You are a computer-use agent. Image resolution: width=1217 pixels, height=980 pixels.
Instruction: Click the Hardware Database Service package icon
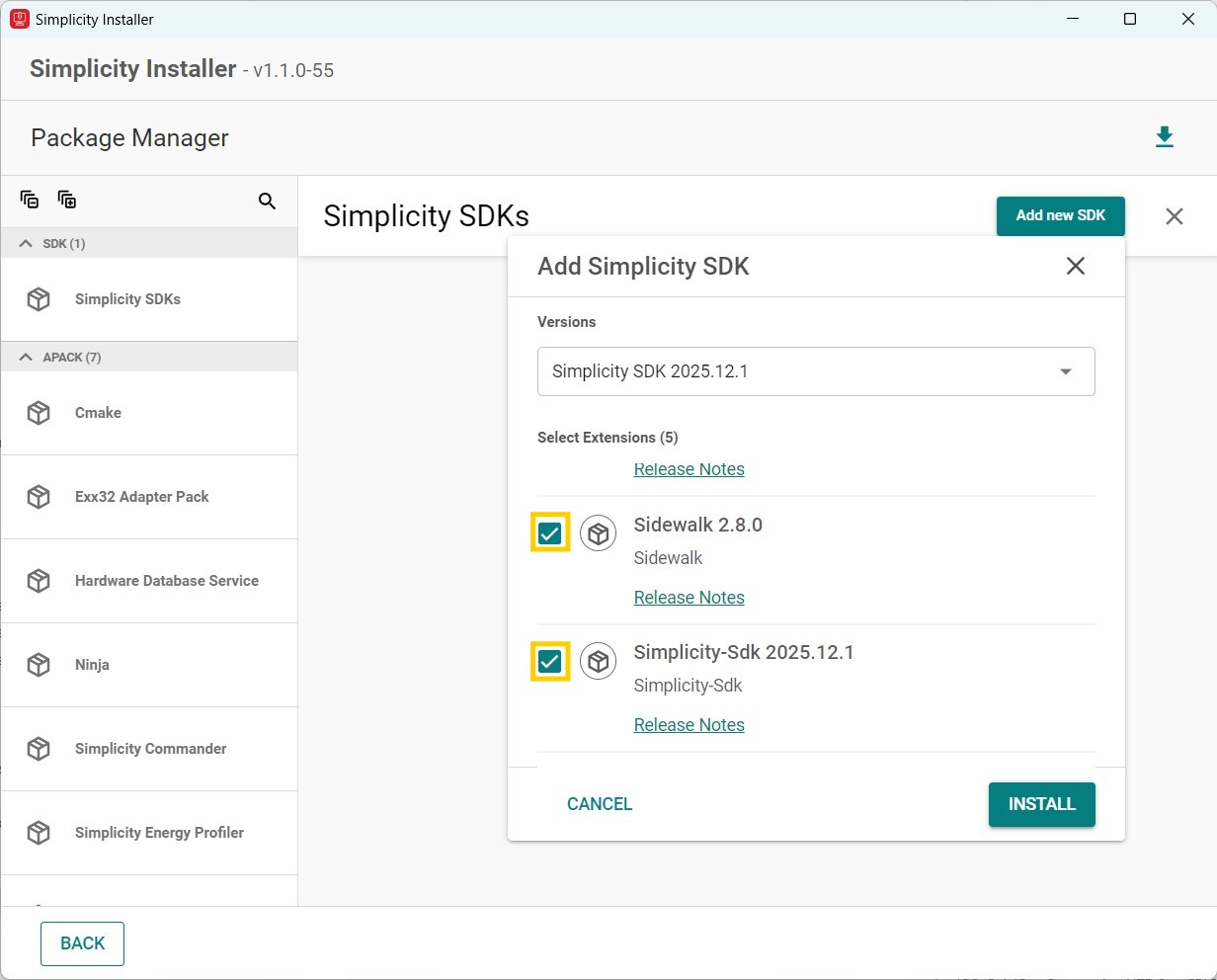click(x=38, y=581)
